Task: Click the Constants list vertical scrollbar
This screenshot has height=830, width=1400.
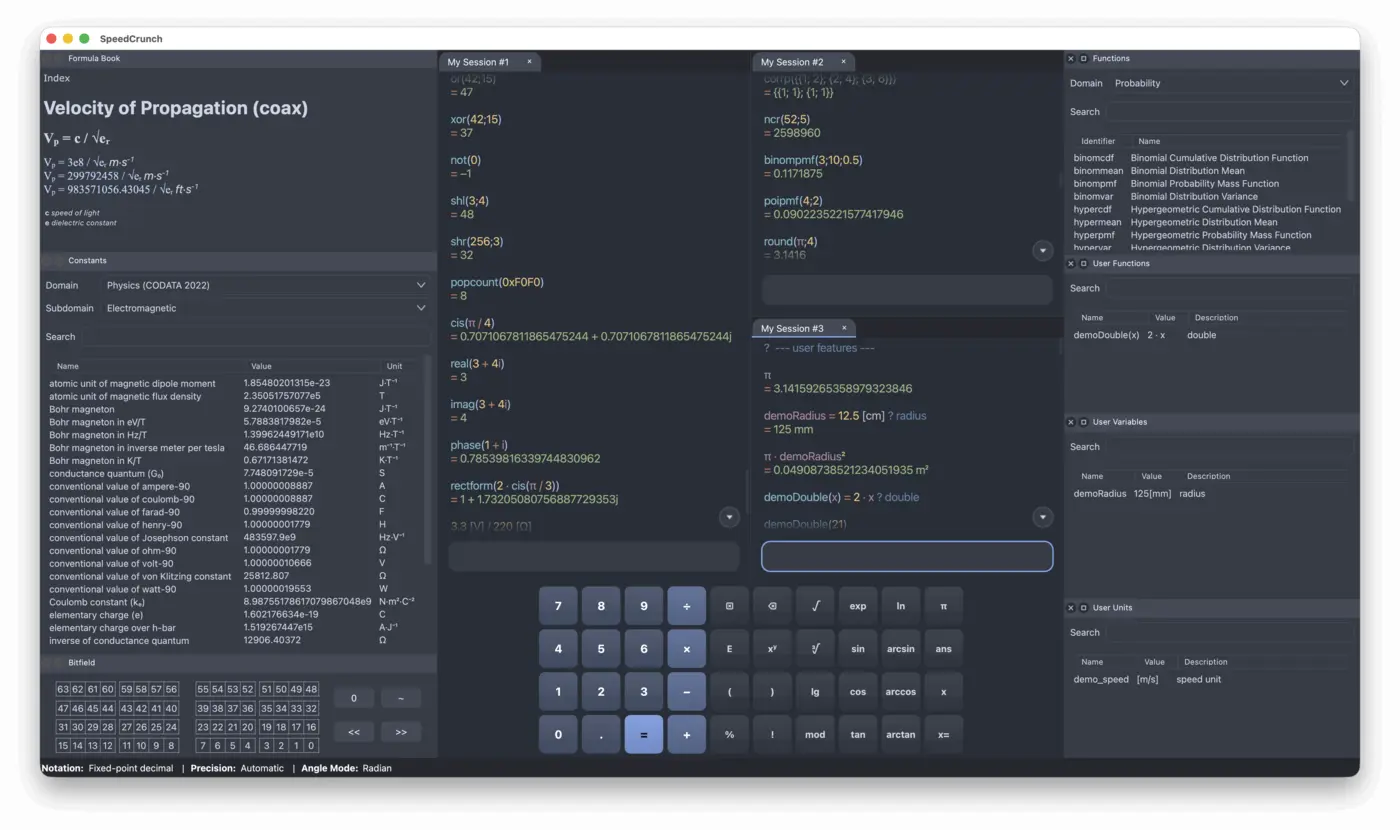Action: [429, 460]
